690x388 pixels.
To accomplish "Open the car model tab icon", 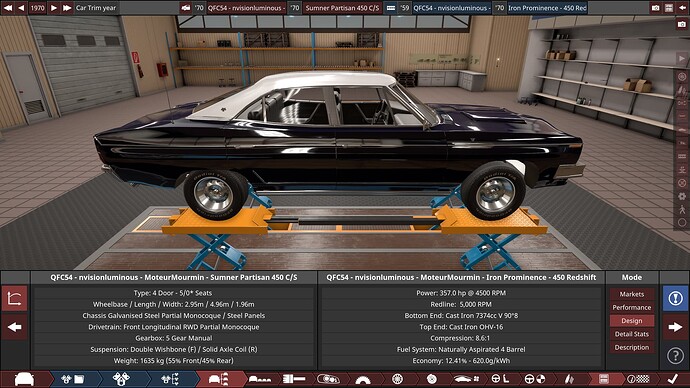I will coord(24,379).
